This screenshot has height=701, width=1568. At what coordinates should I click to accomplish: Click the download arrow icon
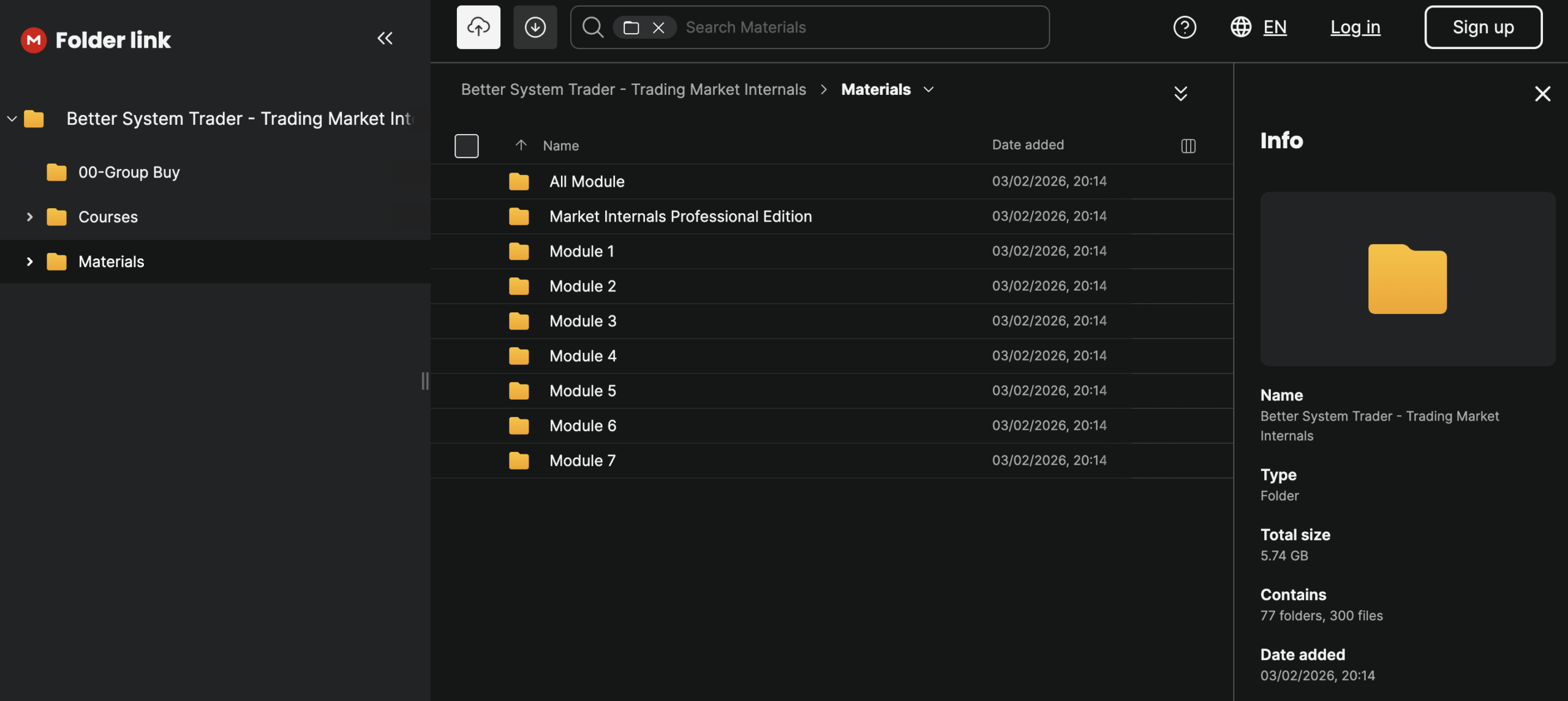535,27
